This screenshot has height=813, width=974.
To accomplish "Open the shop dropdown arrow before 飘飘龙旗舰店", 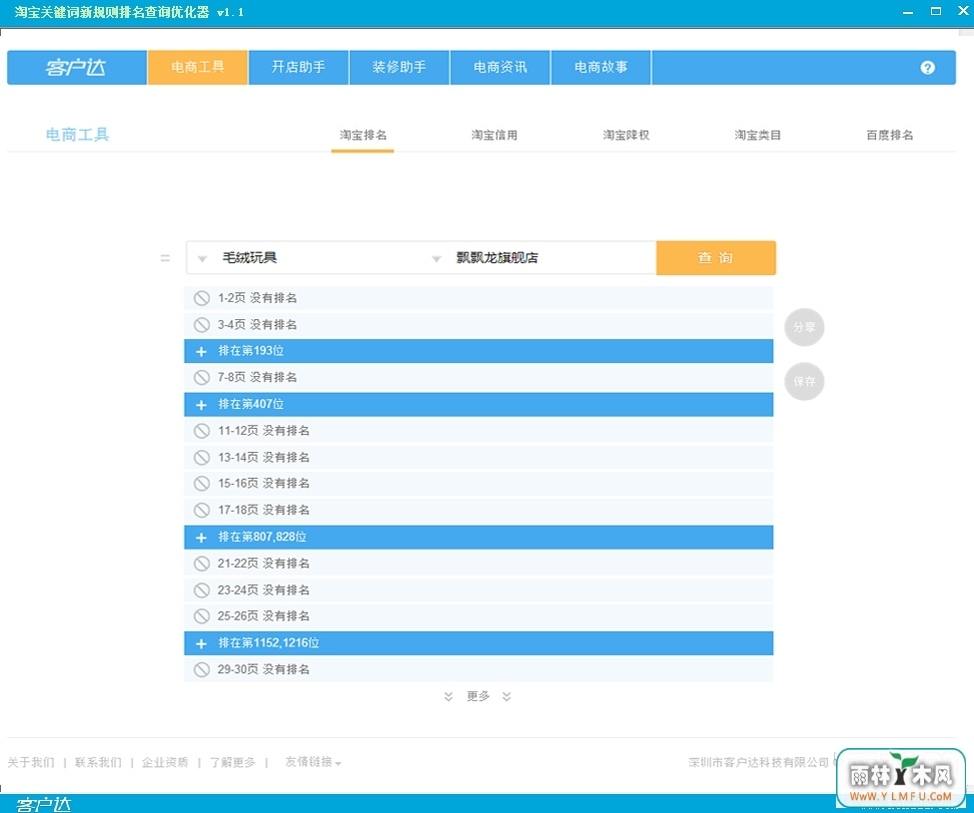I will pyautogui.click(x=437, y=259).
